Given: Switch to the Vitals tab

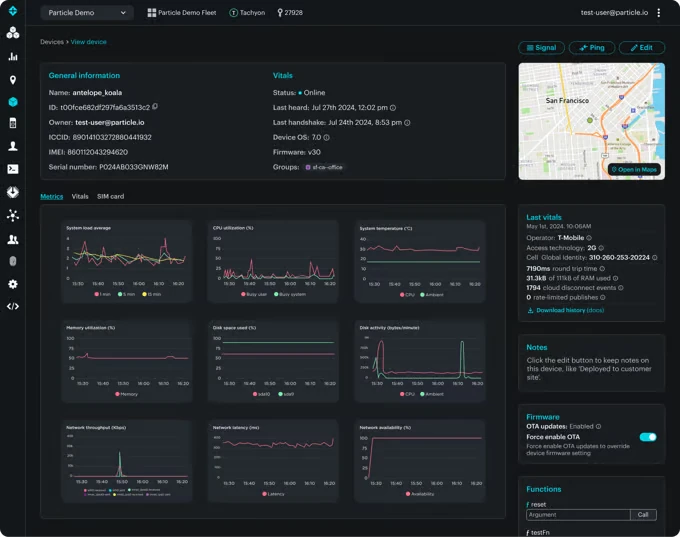Looking at the screenshot, I should (80, 197).
